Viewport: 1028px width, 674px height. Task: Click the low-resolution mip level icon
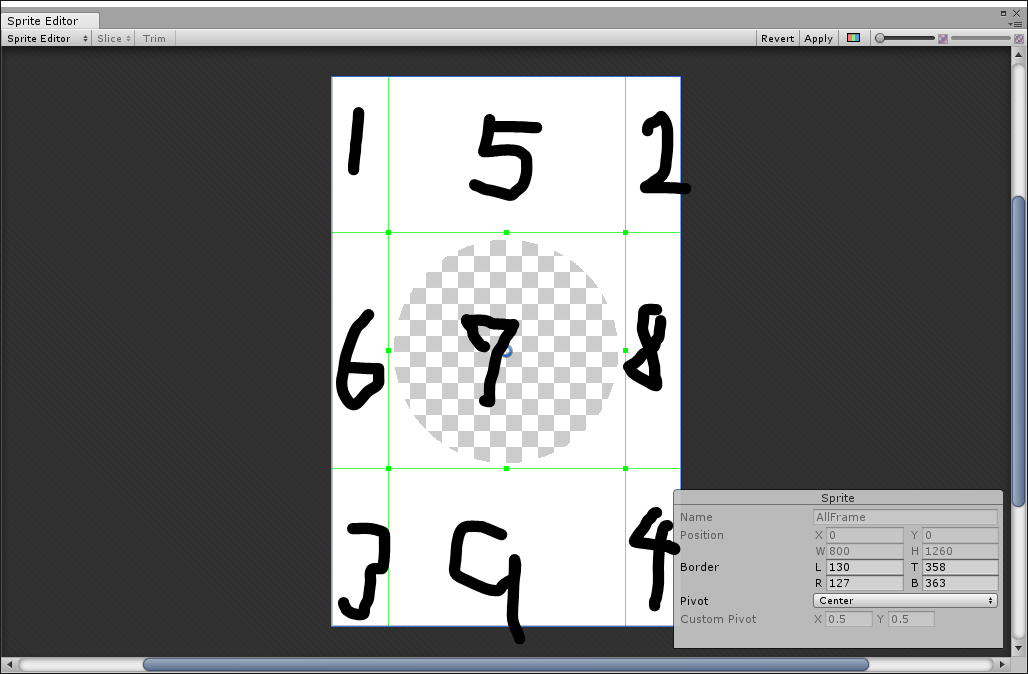(943, 39)
